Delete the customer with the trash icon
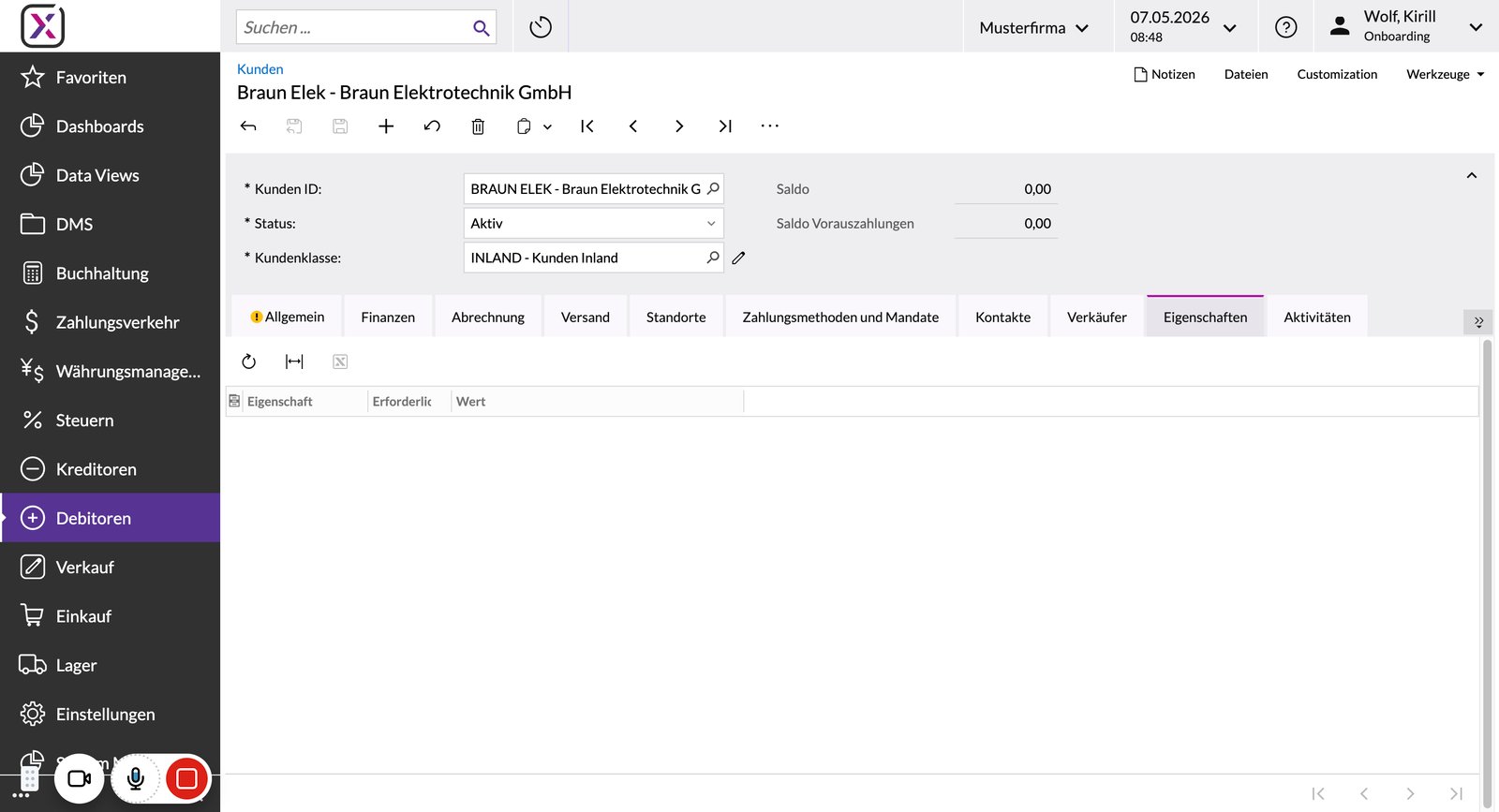 tap(478, 126)
